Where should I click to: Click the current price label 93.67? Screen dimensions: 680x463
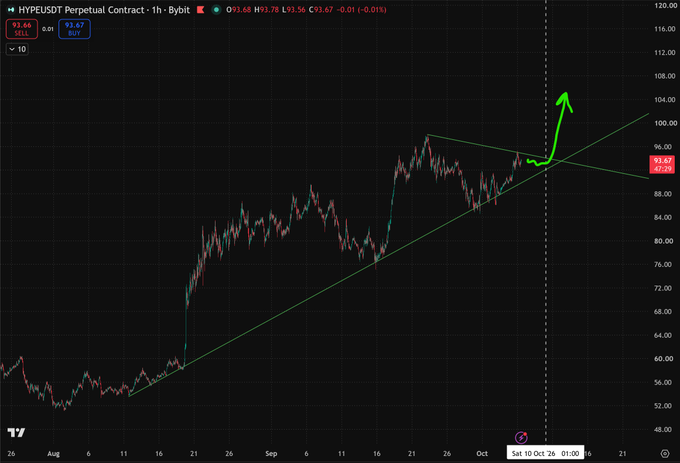[662, 164]
